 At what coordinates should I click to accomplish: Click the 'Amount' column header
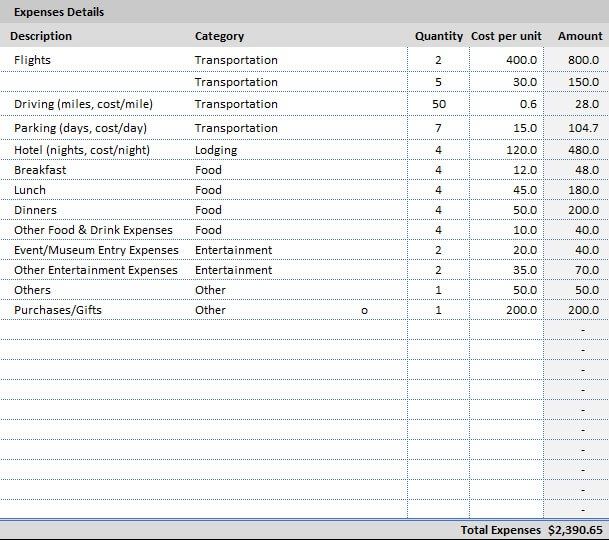580,36
